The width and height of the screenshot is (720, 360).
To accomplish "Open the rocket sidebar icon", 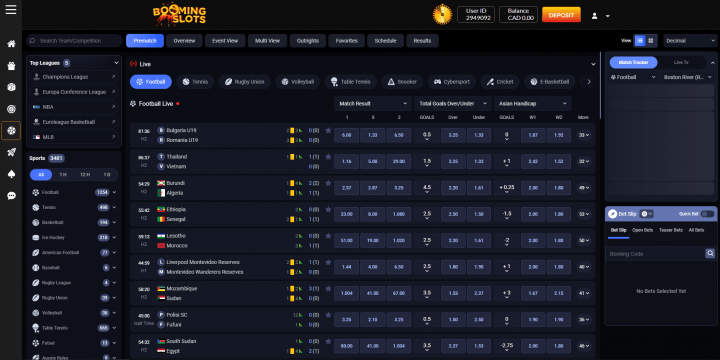I will 11,152.
